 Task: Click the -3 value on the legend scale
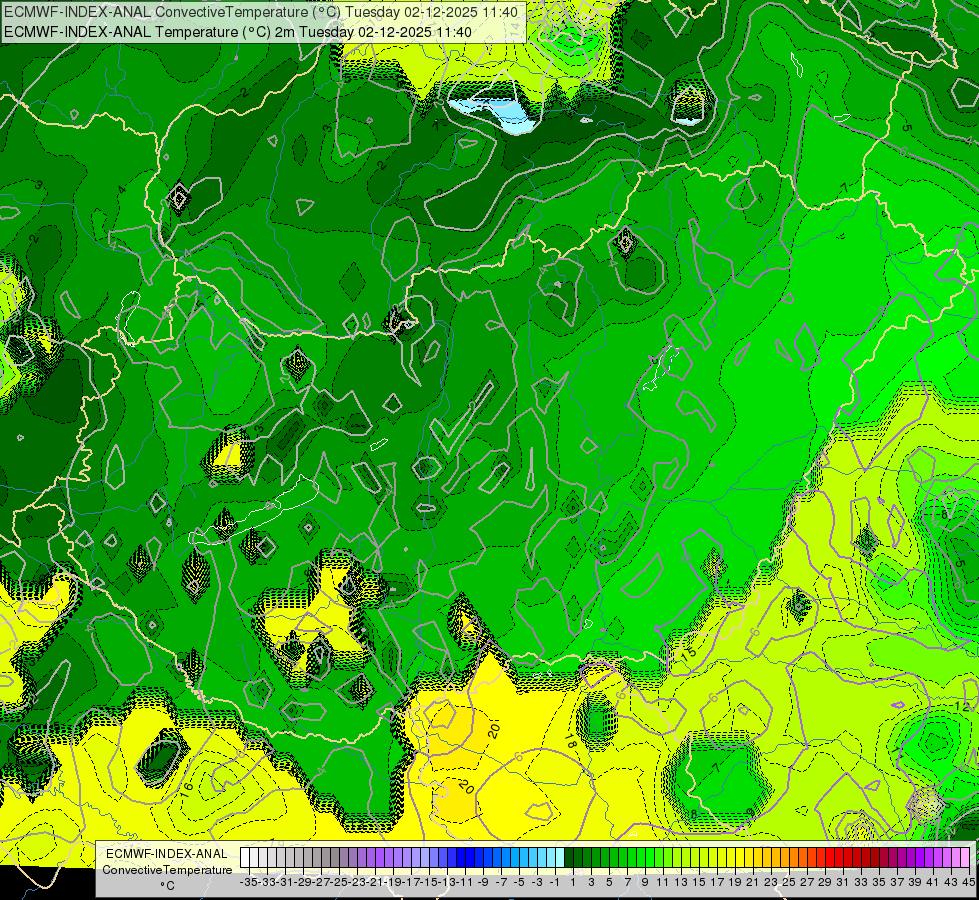(538, 882)
